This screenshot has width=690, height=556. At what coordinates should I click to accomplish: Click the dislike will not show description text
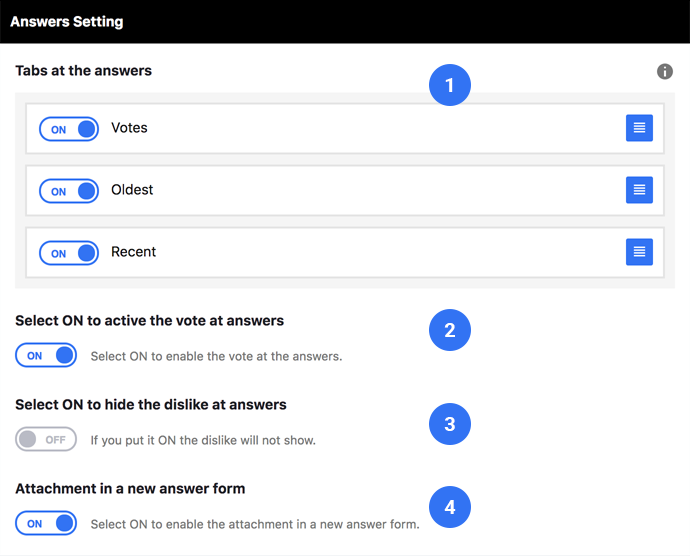coord(203,440)
